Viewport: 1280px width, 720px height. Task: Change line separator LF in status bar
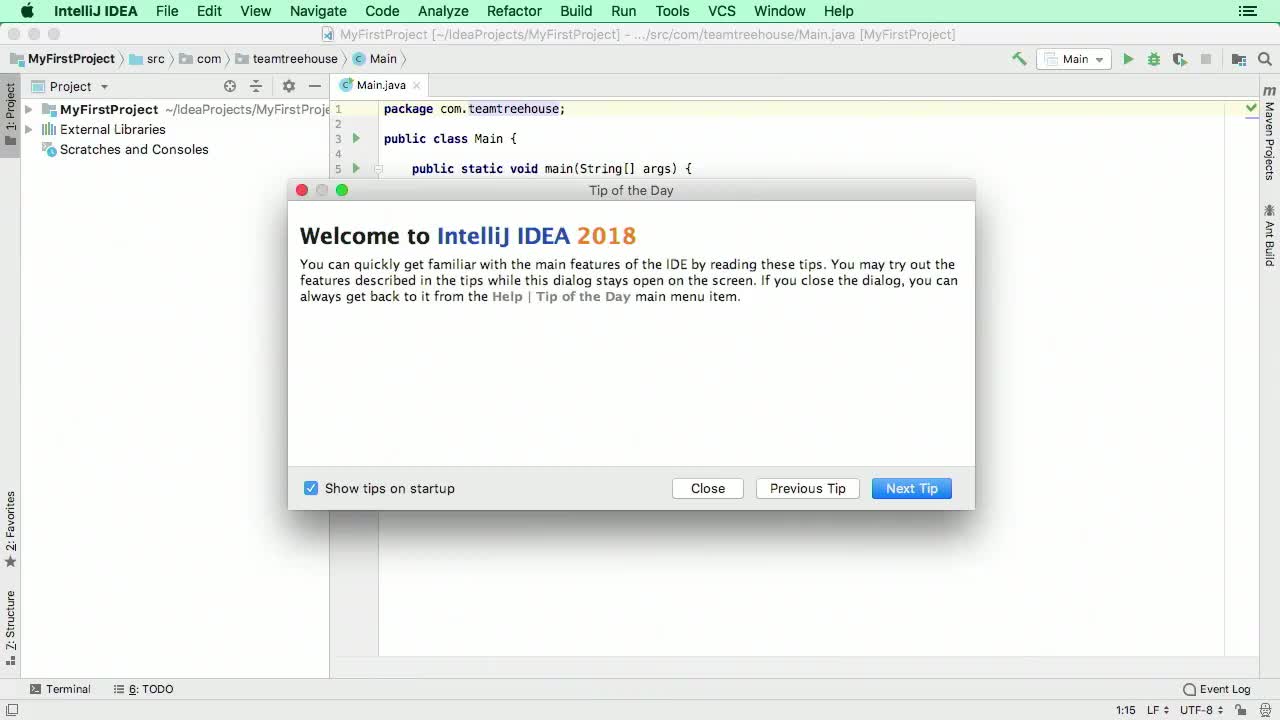[1158, 710]
